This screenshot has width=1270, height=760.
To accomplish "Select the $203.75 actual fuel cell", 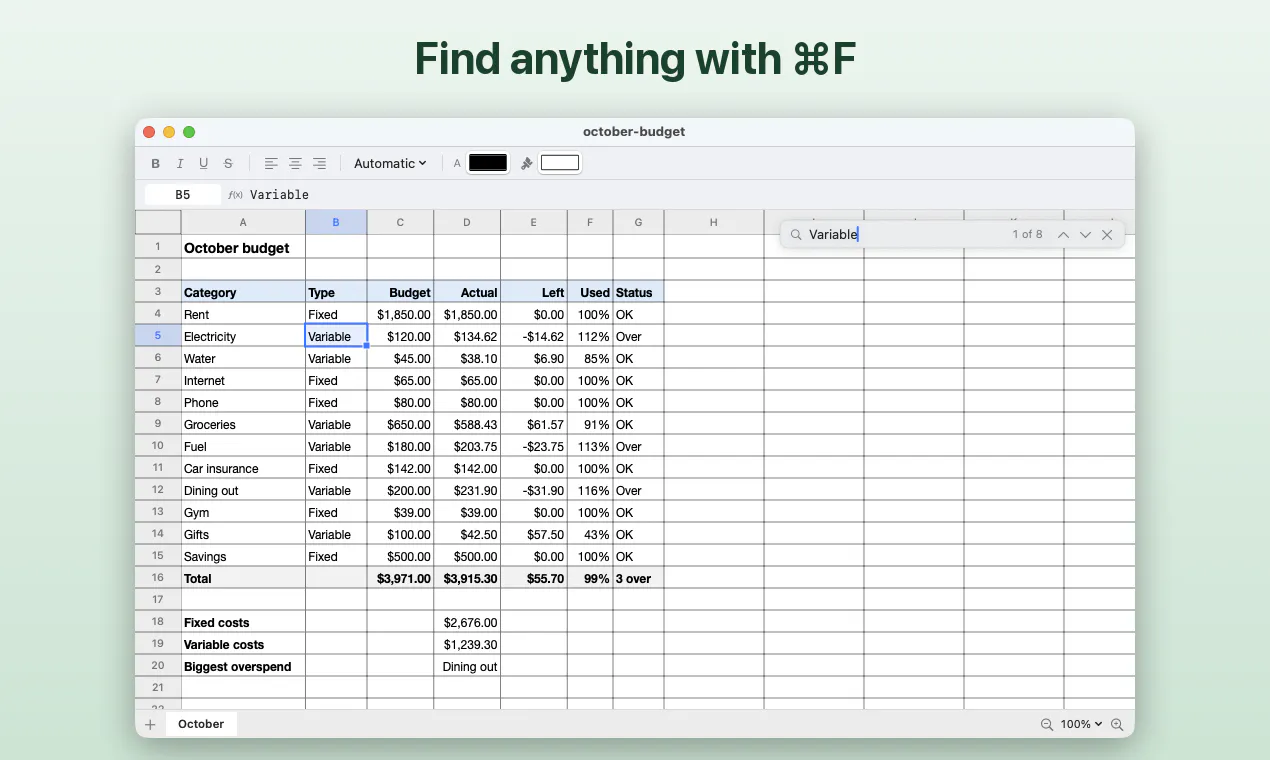I will coord(467,446).
